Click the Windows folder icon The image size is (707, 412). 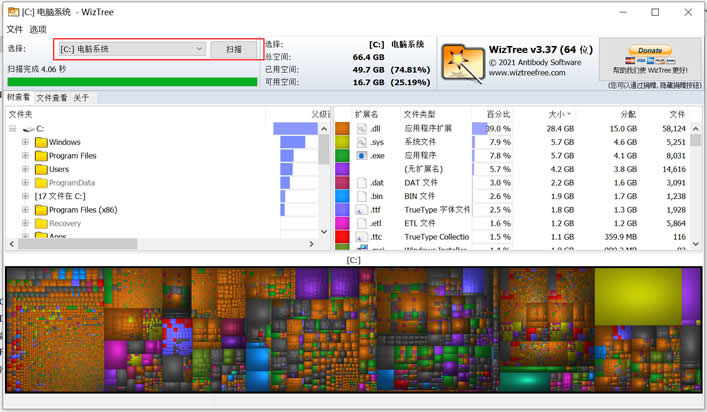coord(41,142)
